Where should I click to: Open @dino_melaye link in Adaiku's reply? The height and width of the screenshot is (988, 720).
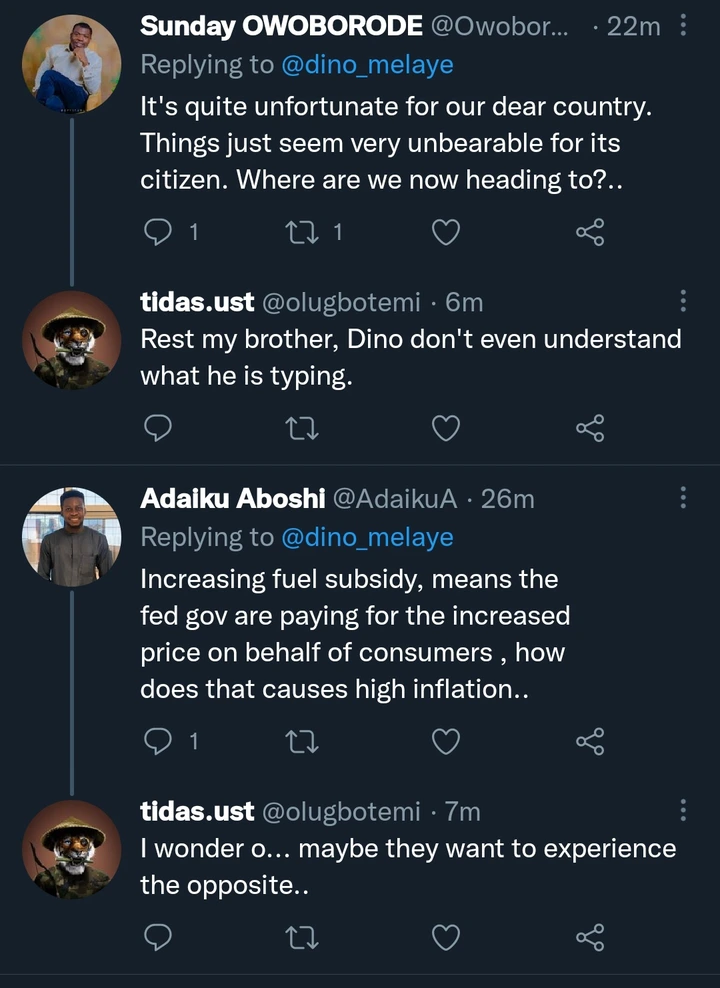(367, 537)
